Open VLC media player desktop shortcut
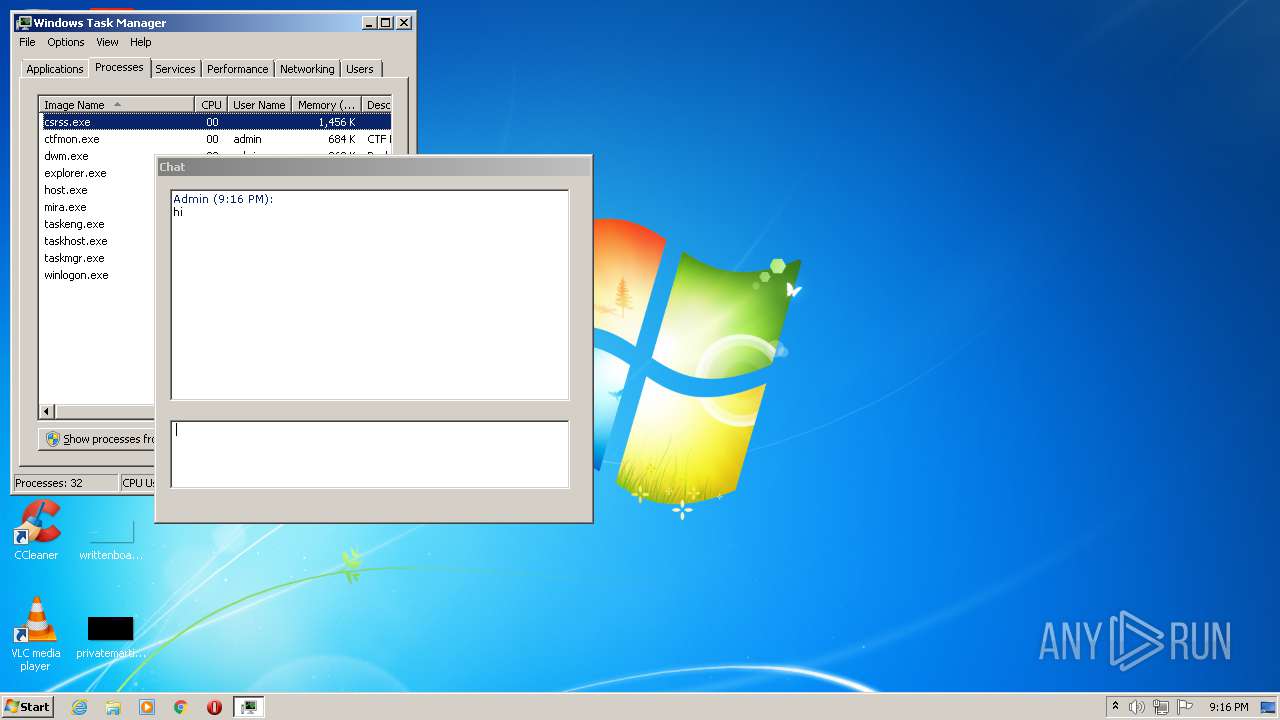The height and width of the screenshot is (720, 1280). pos(36,635)
